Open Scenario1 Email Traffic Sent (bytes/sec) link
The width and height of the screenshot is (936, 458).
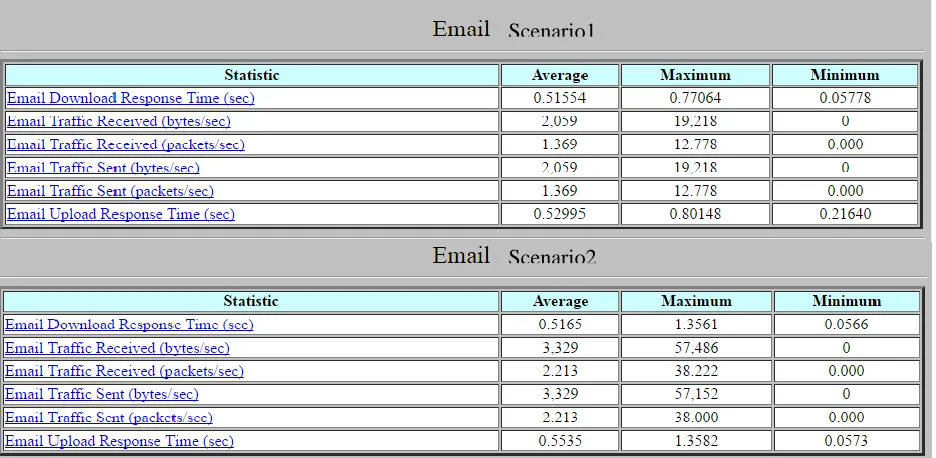(103, 168)
